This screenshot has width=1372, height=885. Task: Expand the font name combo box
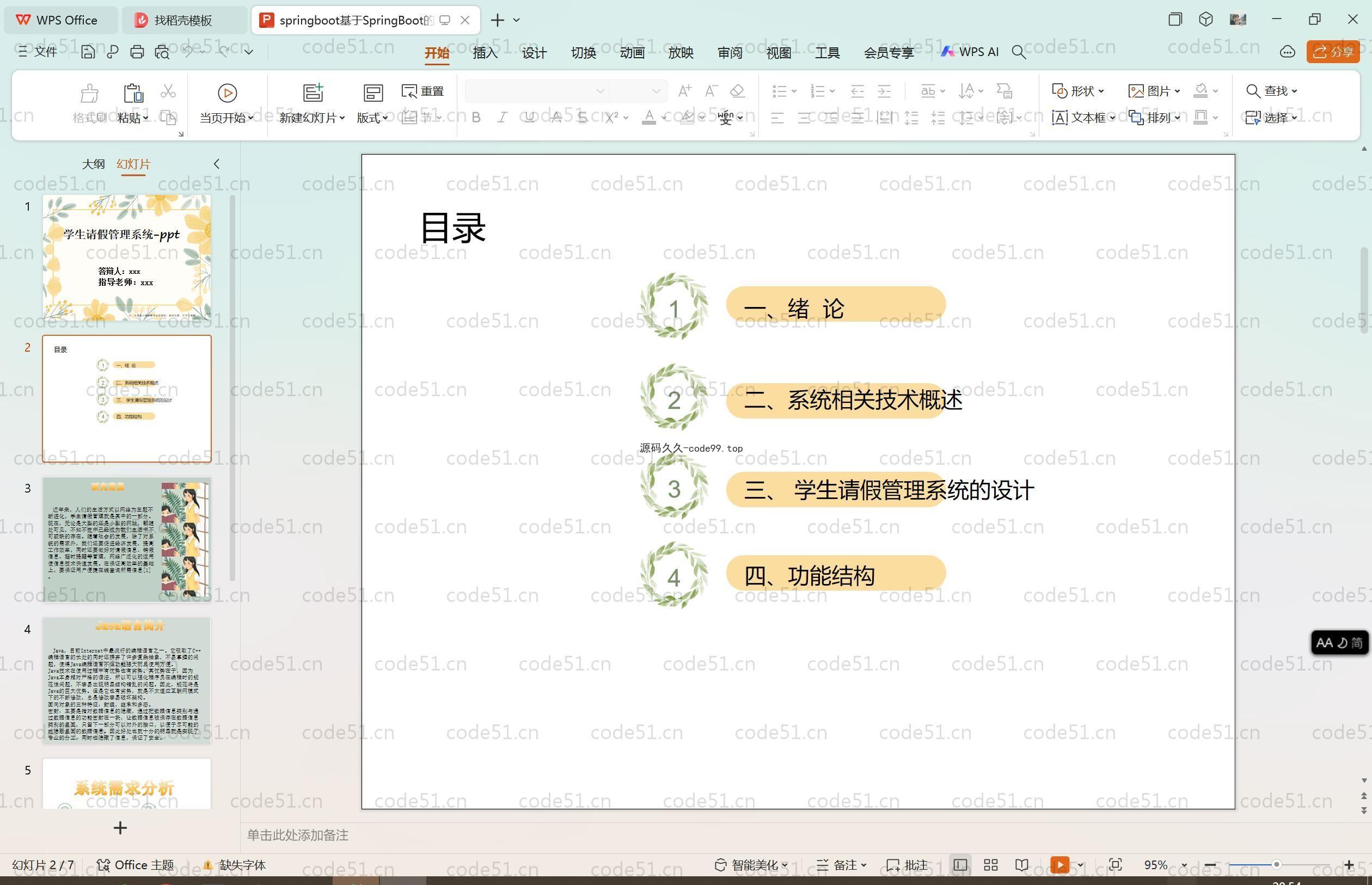click(x=599, y=91)
